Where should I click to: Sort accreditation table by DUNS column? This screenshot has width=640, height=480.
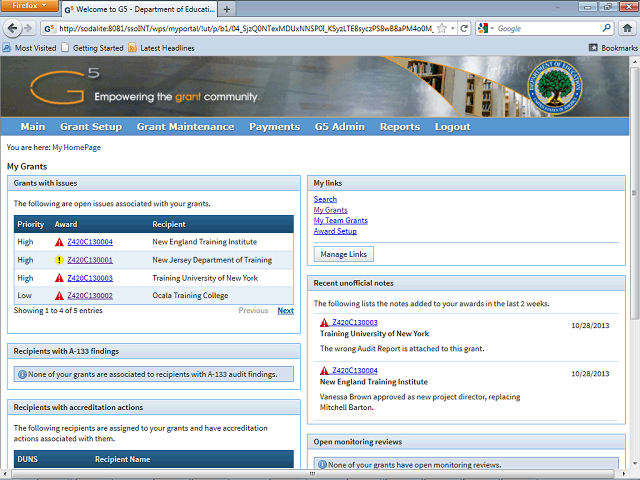27,459
